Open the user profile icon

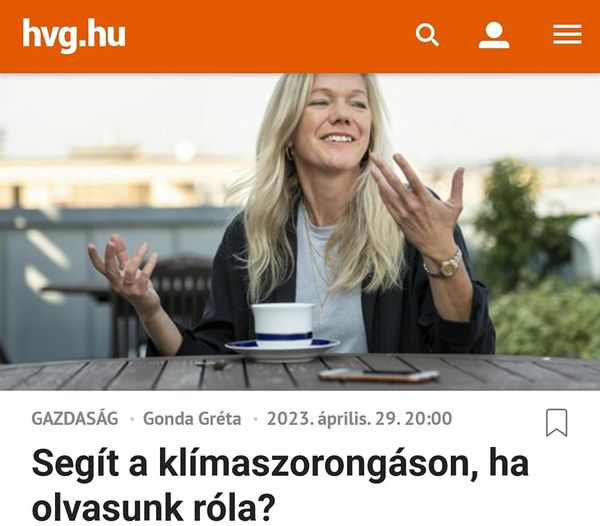click(x=494, y=35)
